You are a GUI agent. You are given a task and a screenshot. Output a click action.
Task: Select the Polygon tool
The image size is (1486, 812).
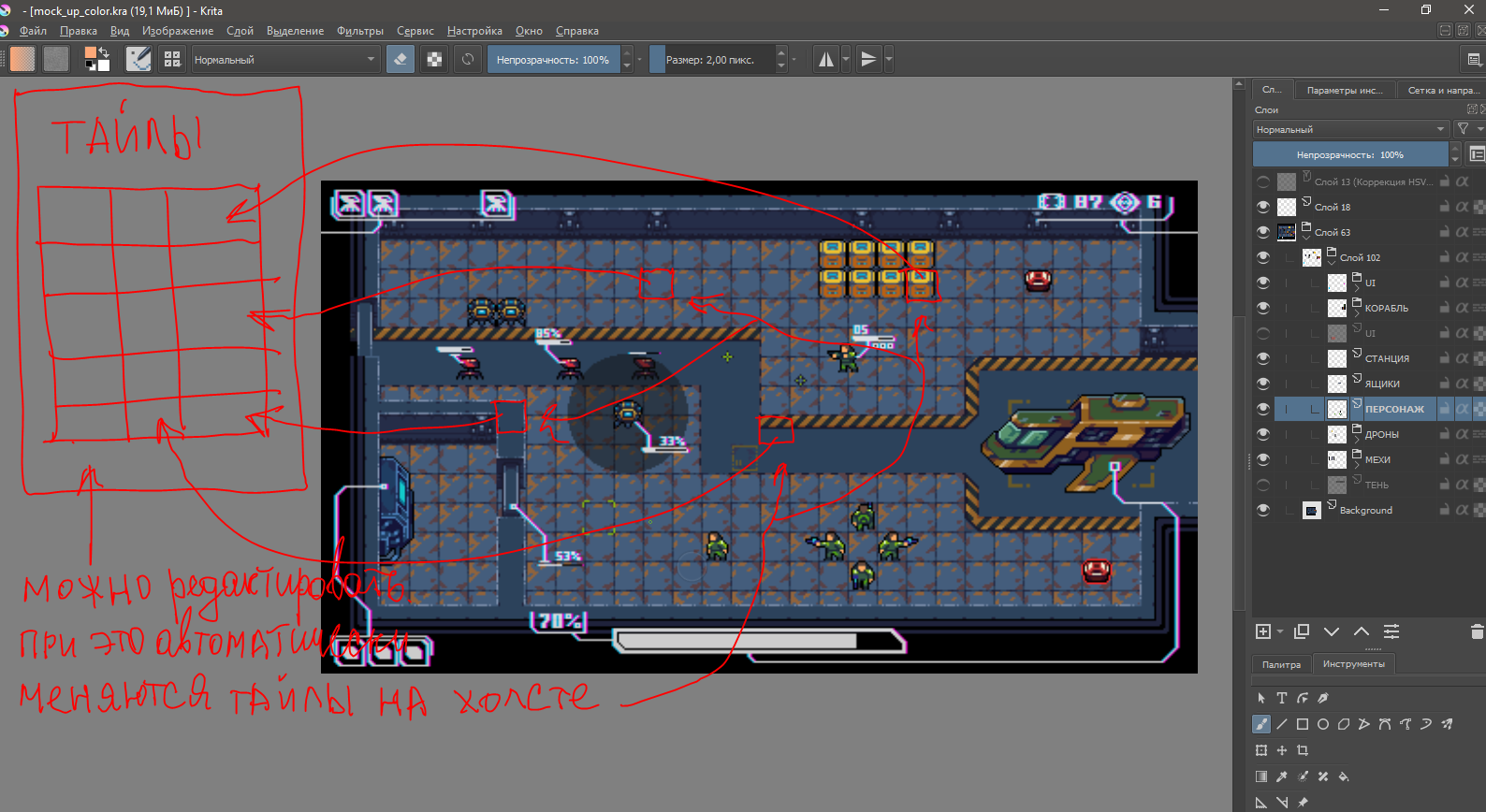click(x=1344, y=724)
